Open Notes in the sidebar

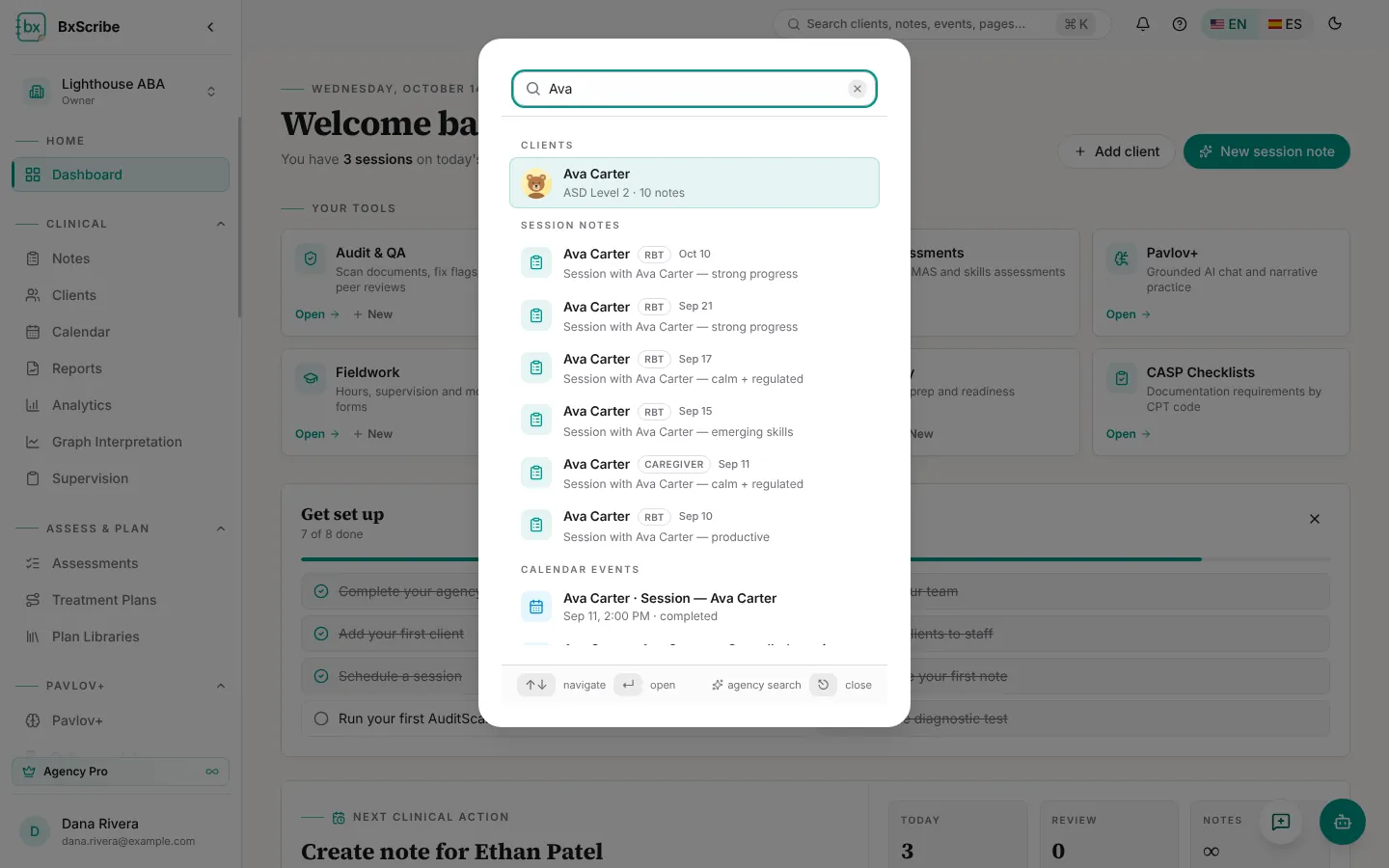[x=121, y=258]
